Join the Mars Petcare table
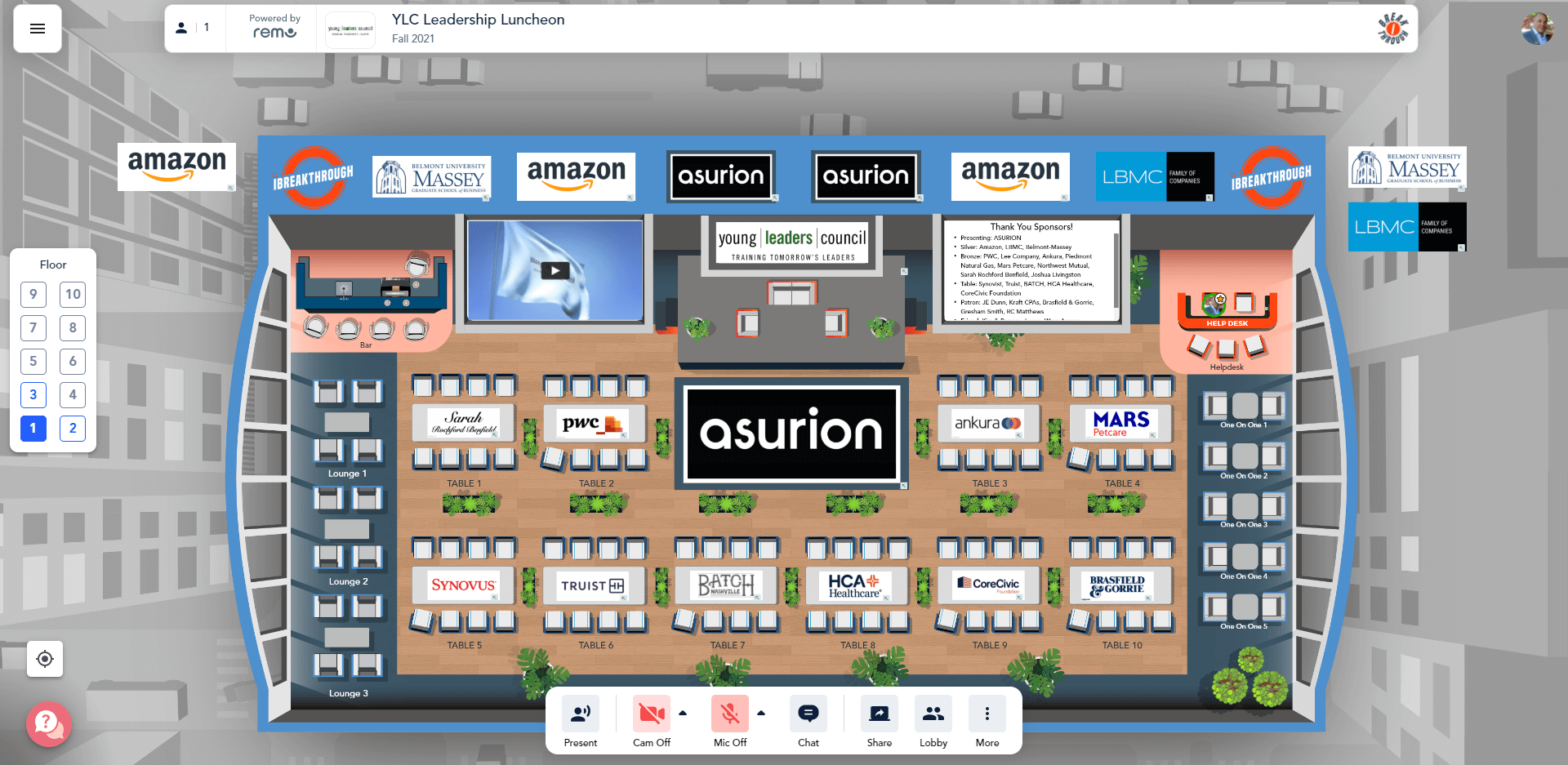The width and height of the screenshot is (1568, 765). tap(1121, 424)
